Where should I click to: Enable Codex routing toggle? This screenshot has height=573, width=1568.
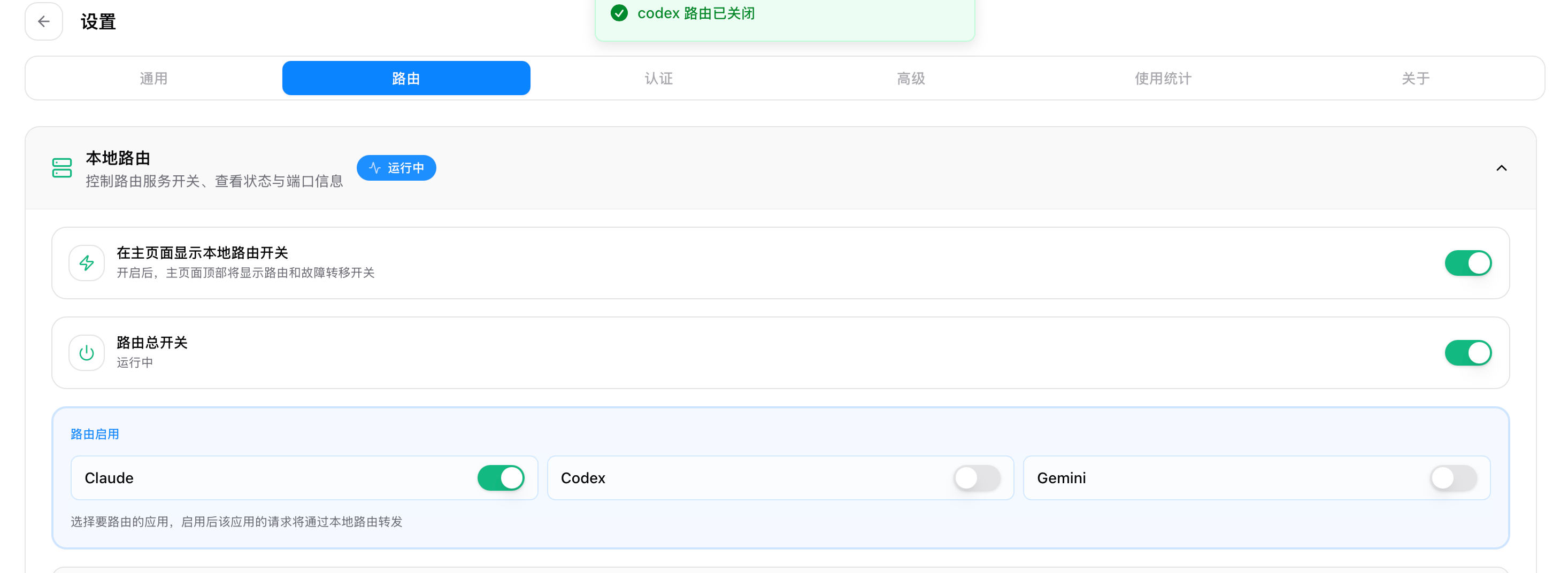977,478
